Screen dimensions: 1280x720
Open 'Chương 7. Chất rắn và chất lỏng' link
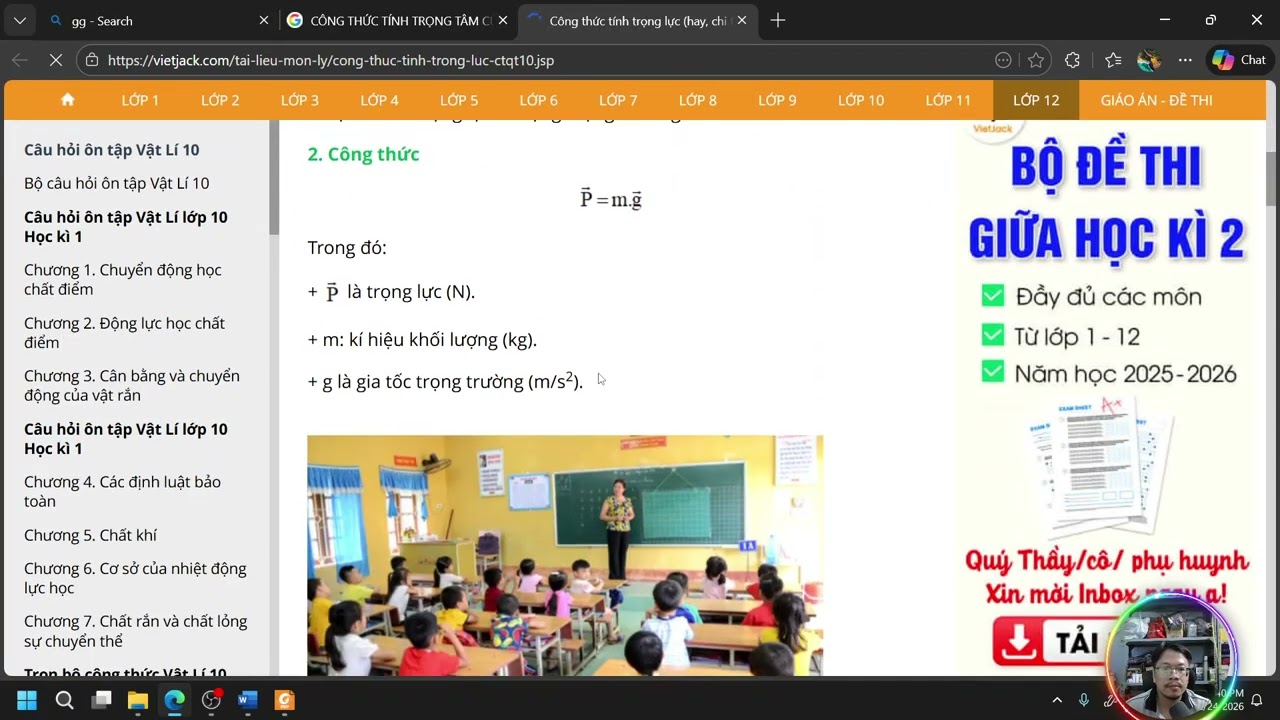click(x=135, y=631)
